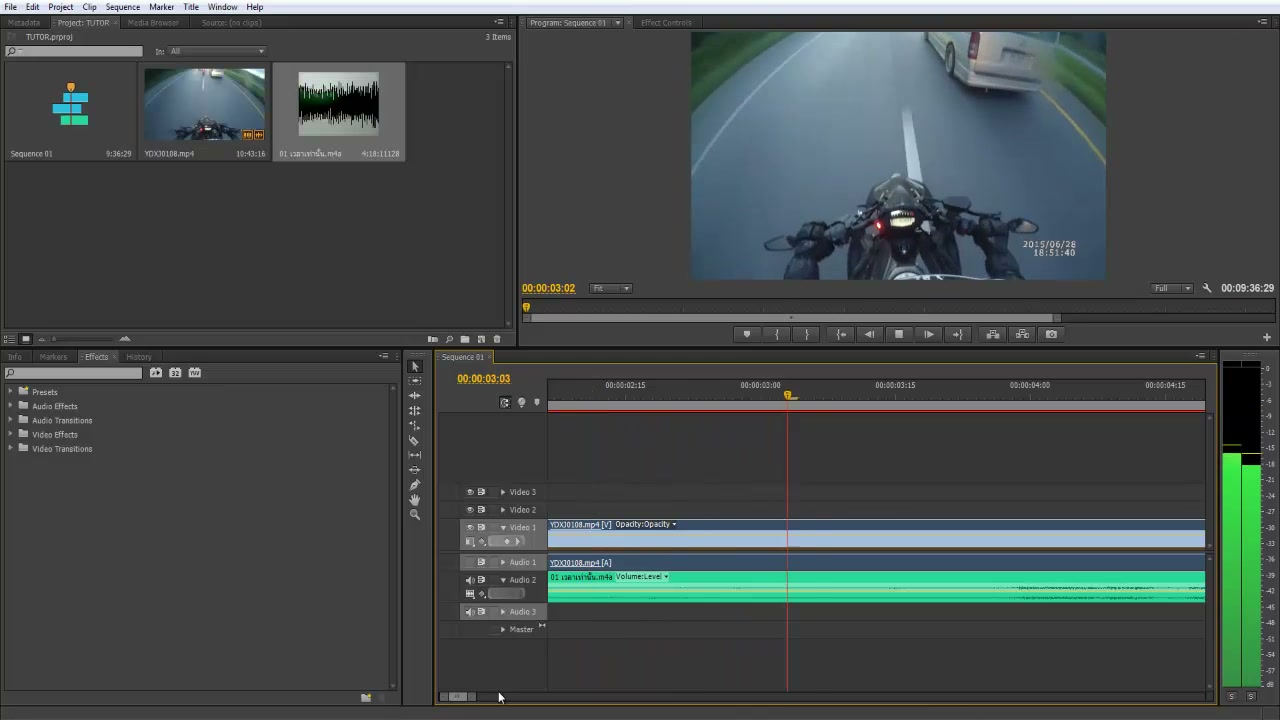Select the Zoom magnifier tool
Viewport: 1280px width, 720px height.
click(x=415, y=515)
